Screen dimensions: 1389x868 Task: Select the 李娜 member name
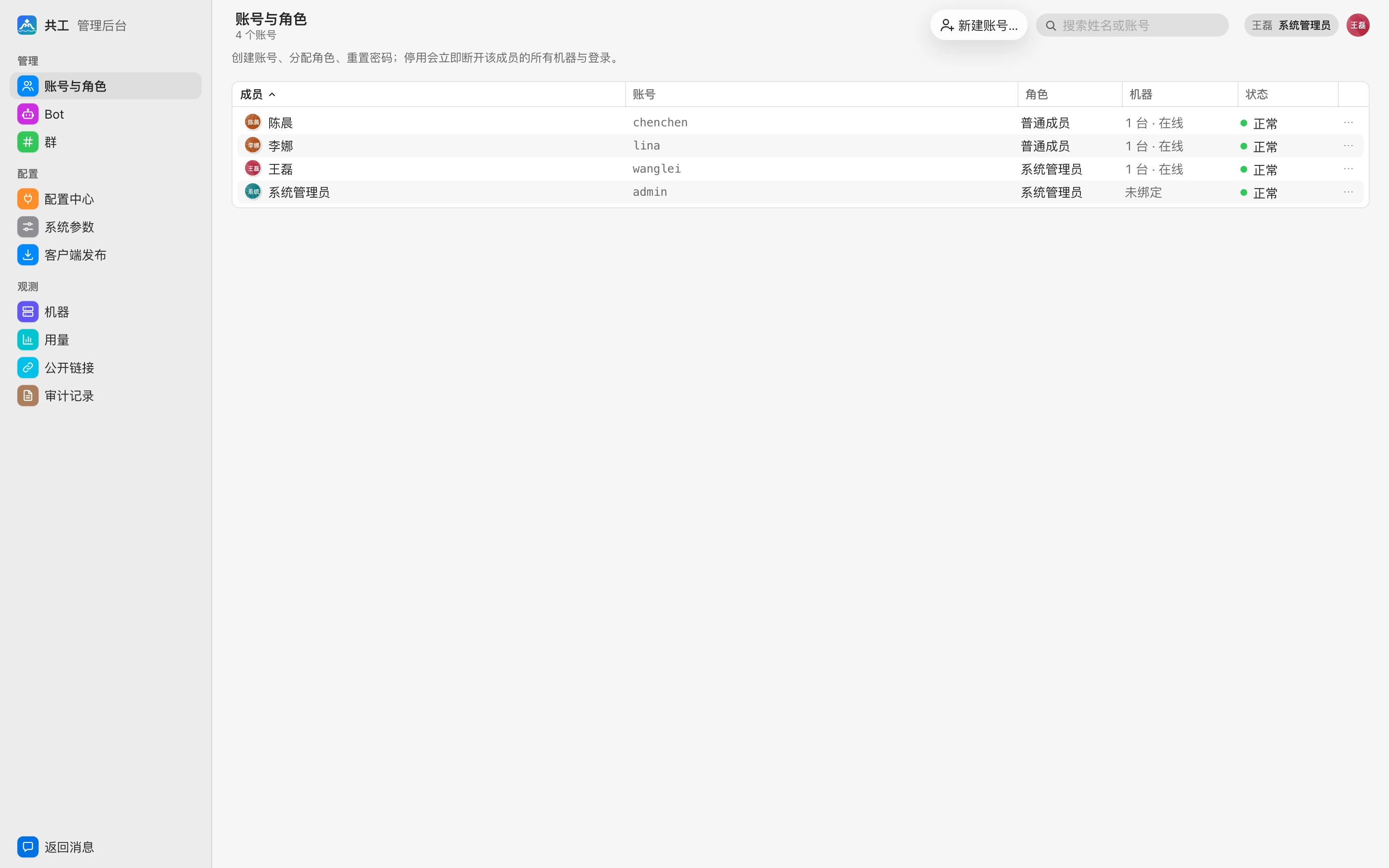[x=281, y=146]
